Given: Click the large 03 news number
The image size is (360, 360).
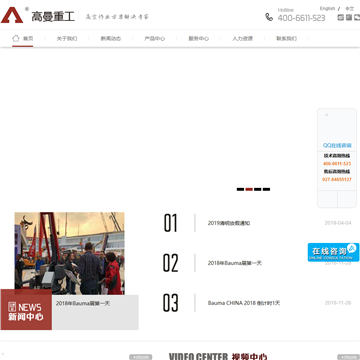Looking at the screenshot, I should pyautogui.click(x=170, y=303).
